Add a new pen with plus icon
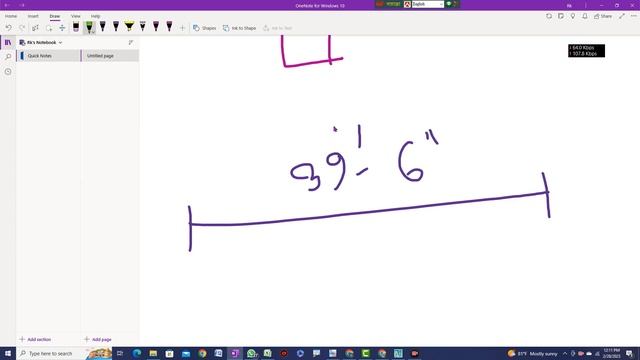This screenshot has height=360, width=640. coord(182,28)
